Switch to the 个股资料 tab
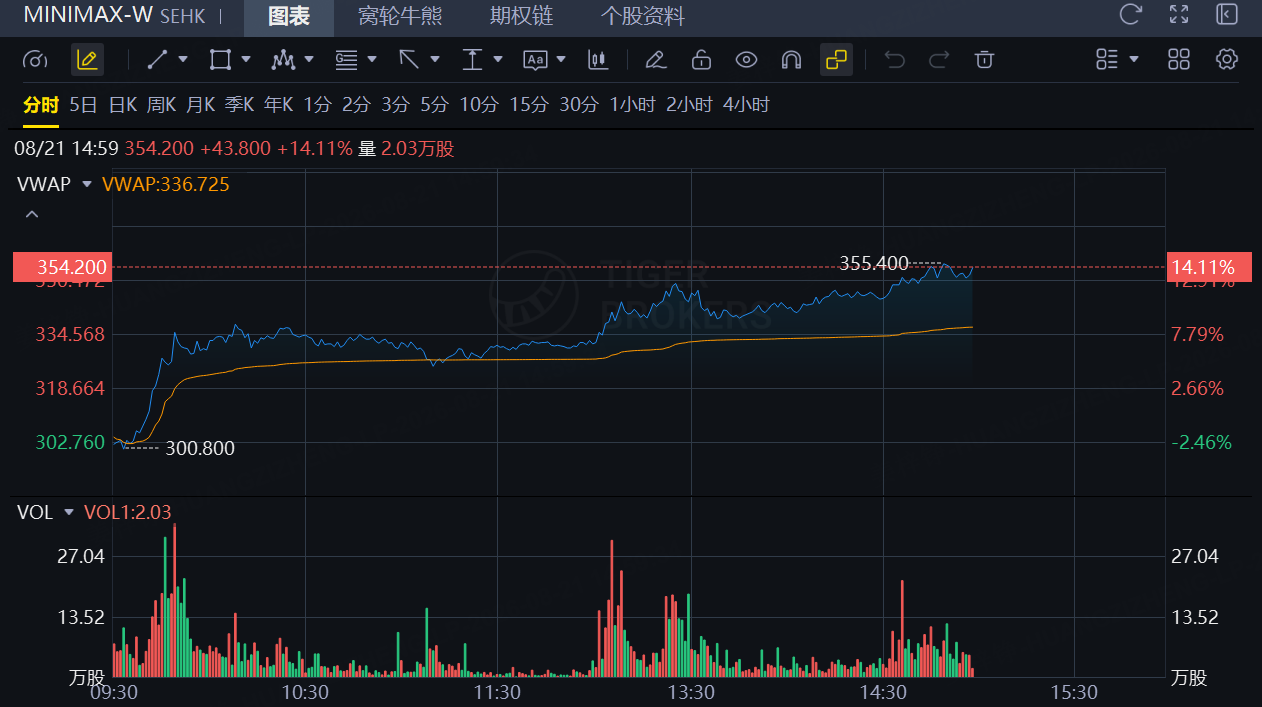Image resolution: width=1262 pixels, height=707 pixels. (x=643, y=16)
